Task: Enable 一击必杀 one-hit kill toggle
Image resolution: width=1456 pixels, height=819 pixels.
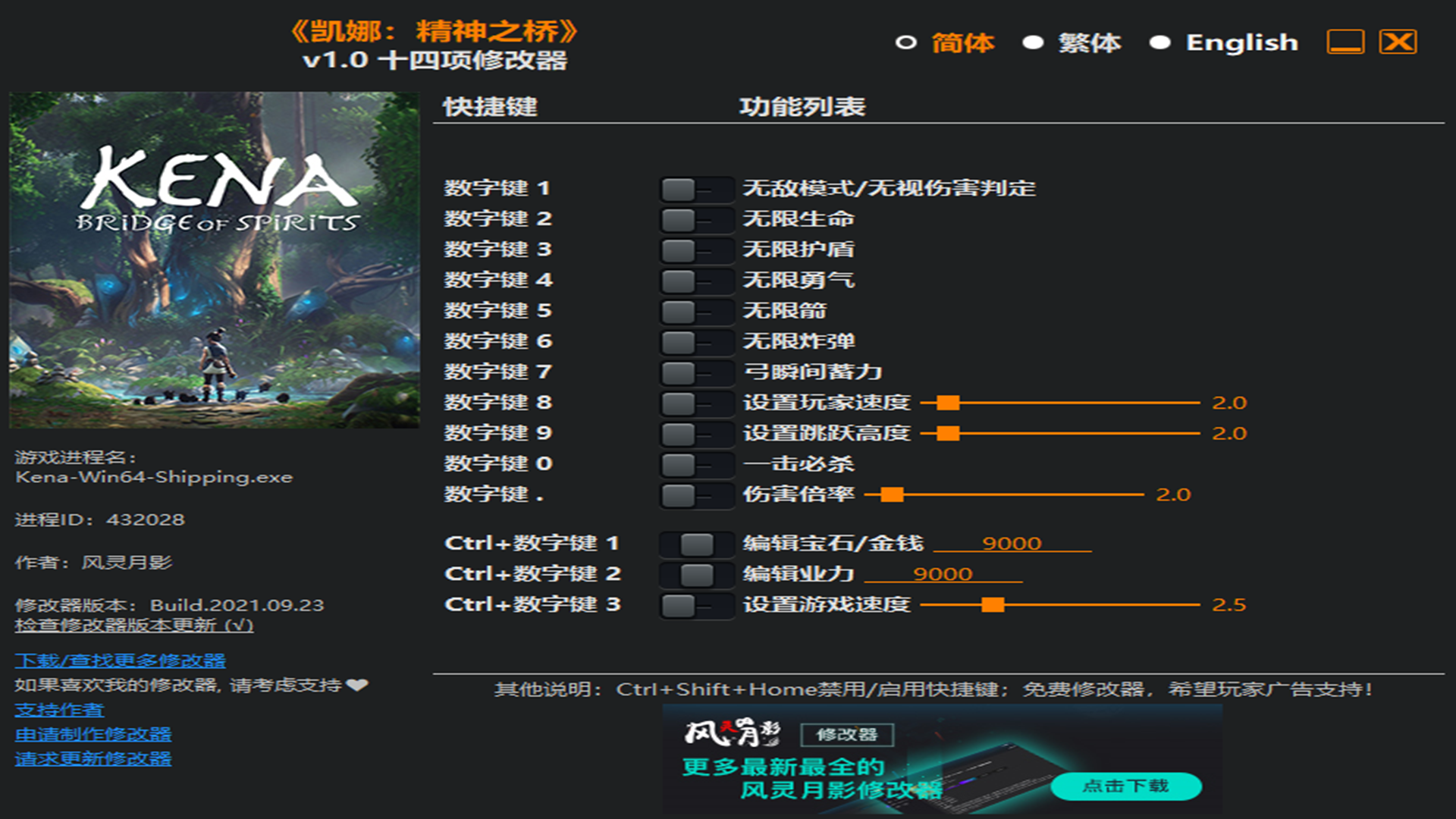Action: coord(695,465)
